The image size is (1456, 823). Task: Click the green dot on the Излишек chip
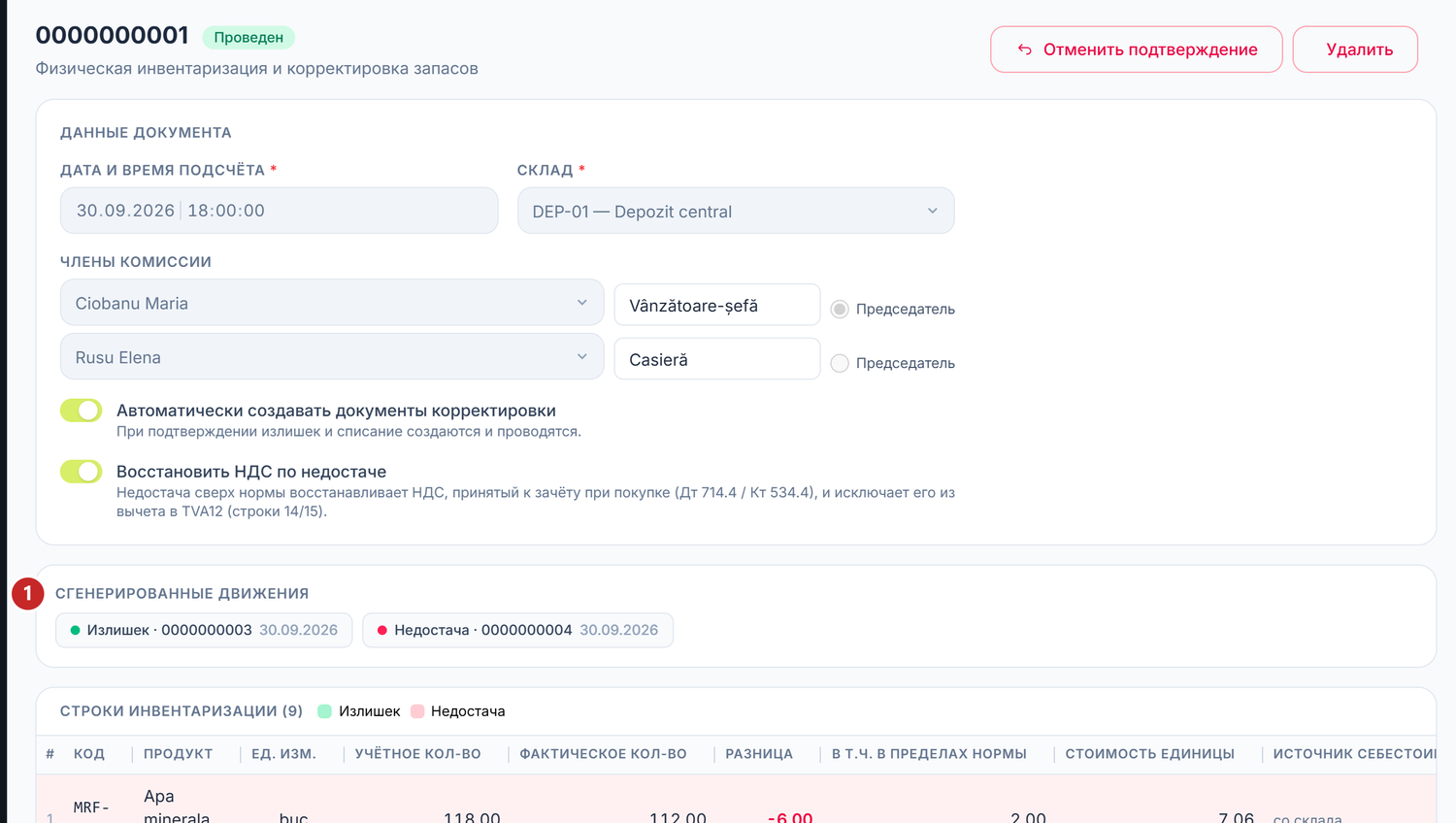tap(75, 631)
